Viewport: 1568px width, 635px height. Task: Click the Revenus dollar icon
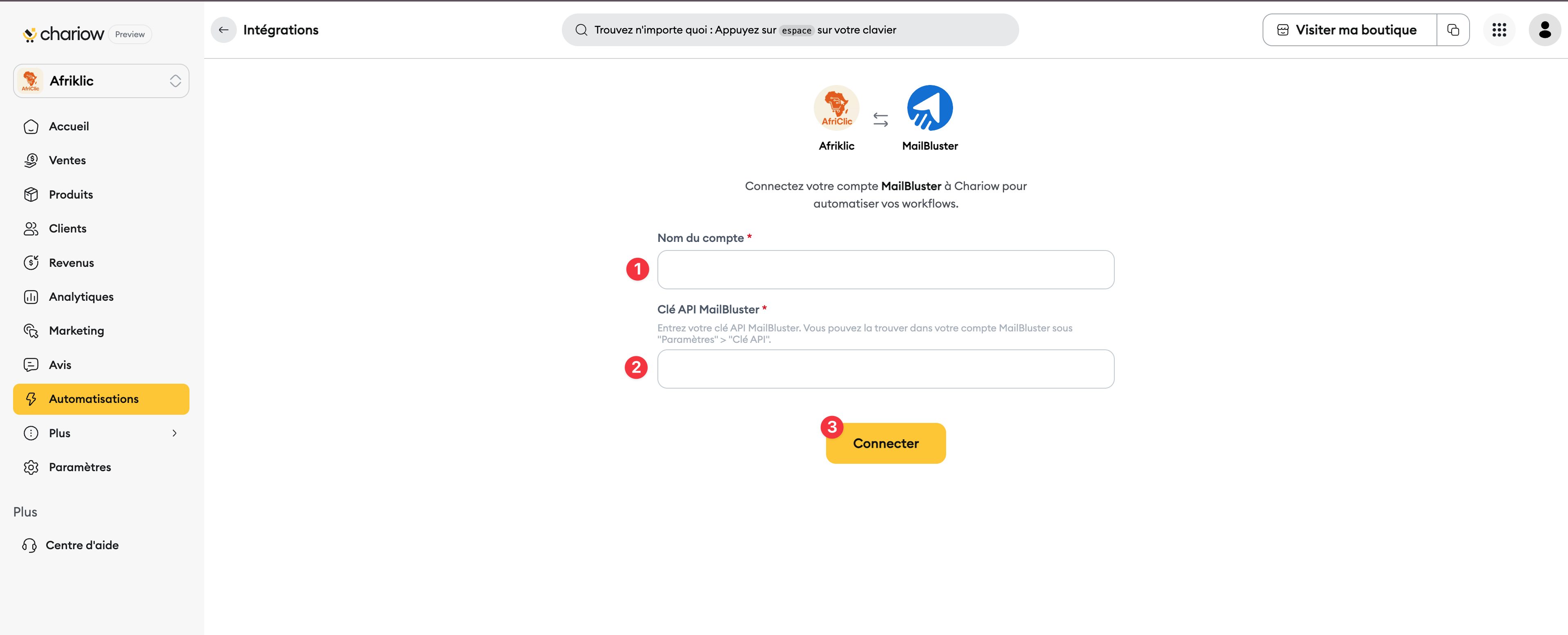tap(31, 263)
